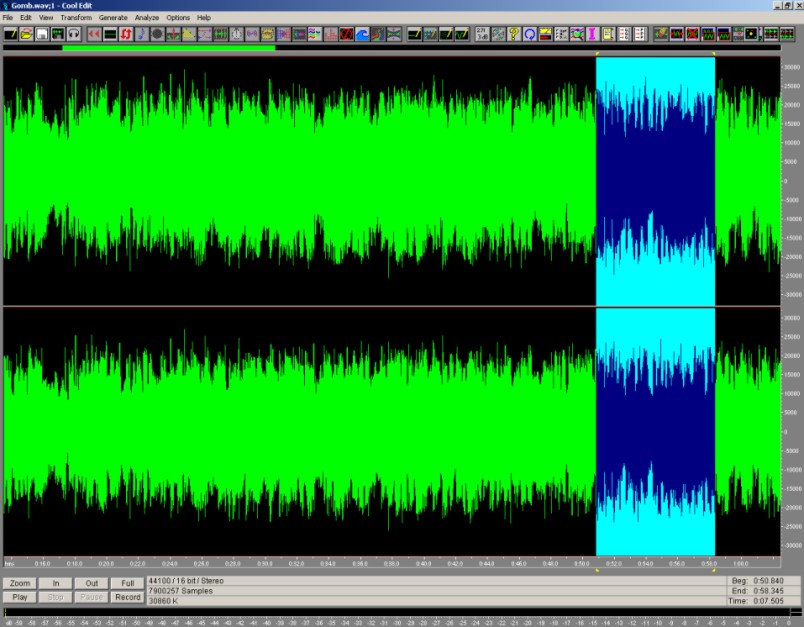The width and height of the screenshot is (804, 627).
Task: Click the 1:00.0 mark on time ruler
Action: pos(740,563)
